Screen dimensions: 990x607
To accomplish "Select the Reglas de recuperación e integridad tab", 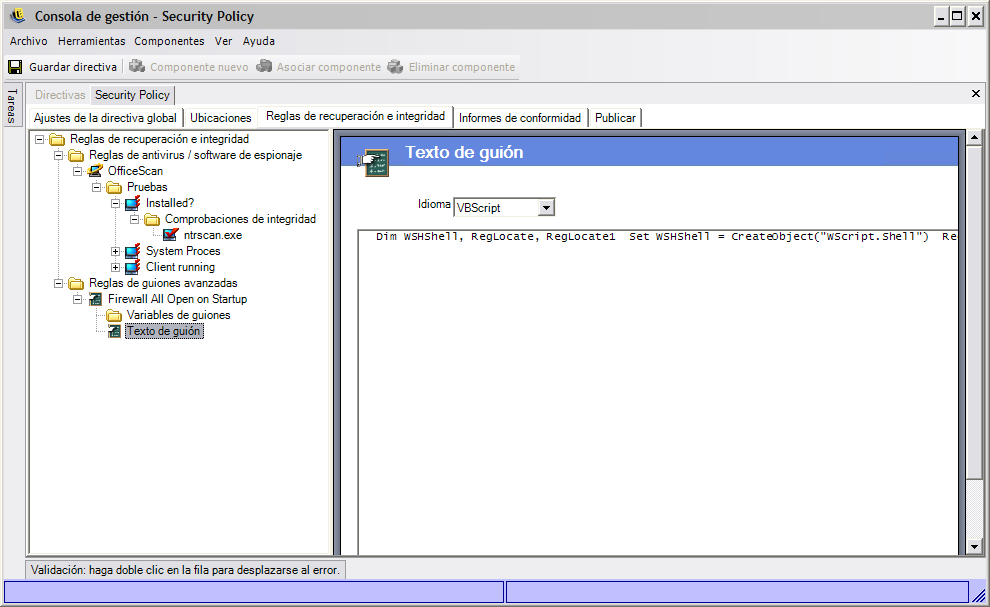I will point(355,116).
